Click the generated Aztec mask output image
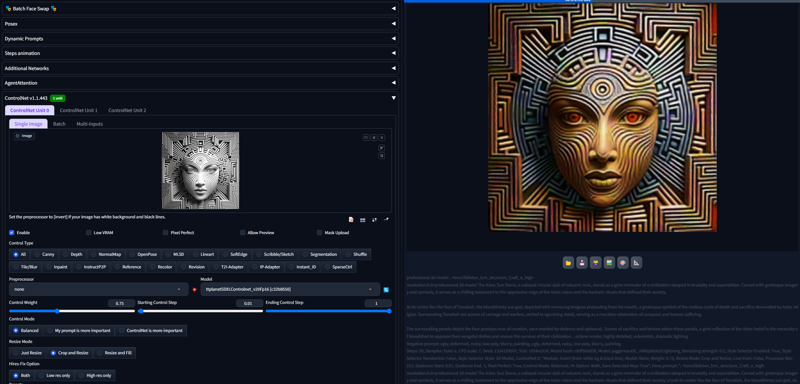 (603, 117)
